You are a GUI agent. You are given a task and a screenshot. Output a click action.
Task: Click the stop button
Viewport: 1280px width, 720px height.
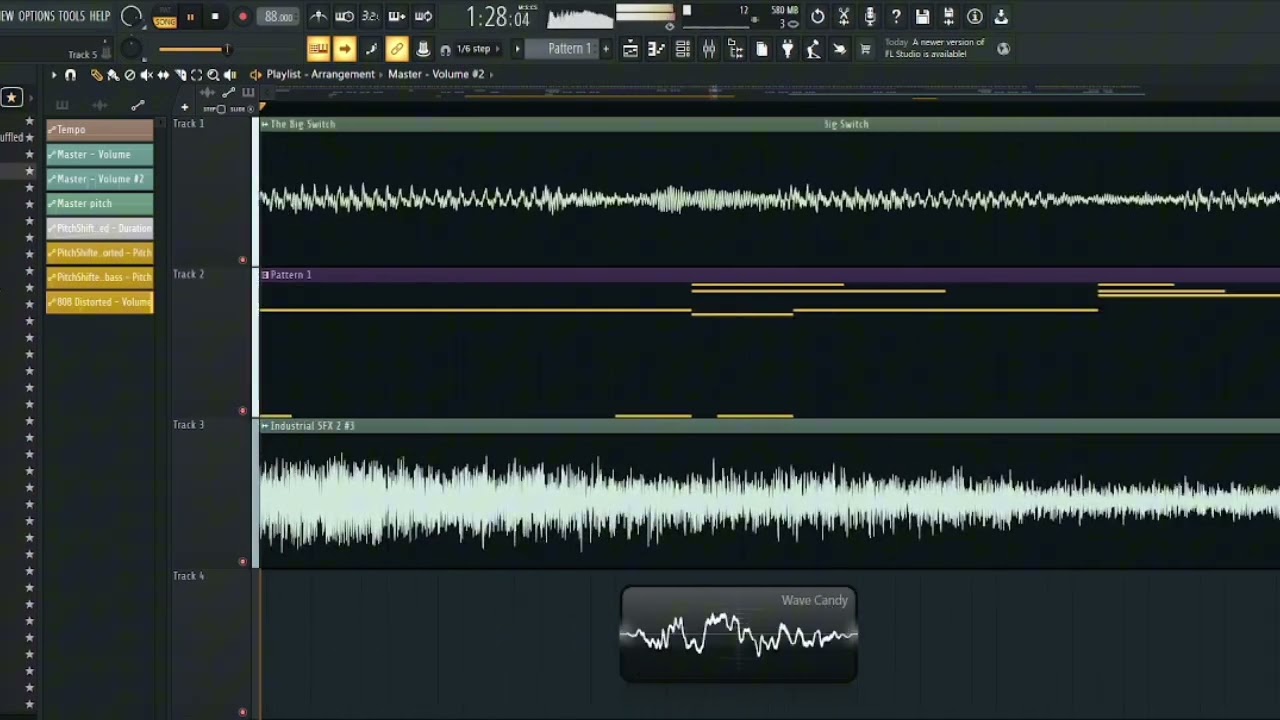pyautogui.click(x=215, y=17)
